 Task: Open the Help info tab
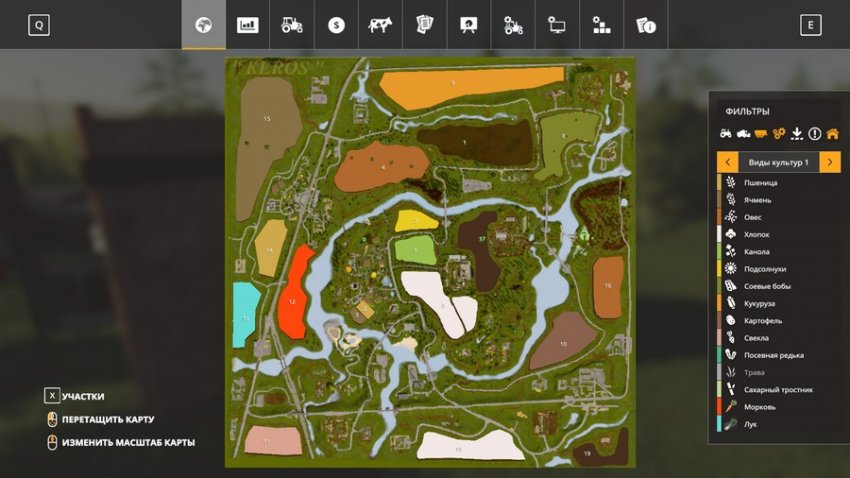point(646,25)
